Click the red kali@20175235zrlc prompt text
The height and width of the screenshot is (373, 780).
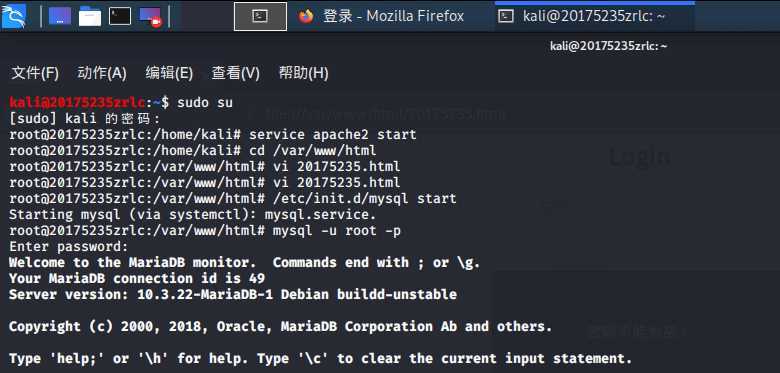click(x=78, y=103)
